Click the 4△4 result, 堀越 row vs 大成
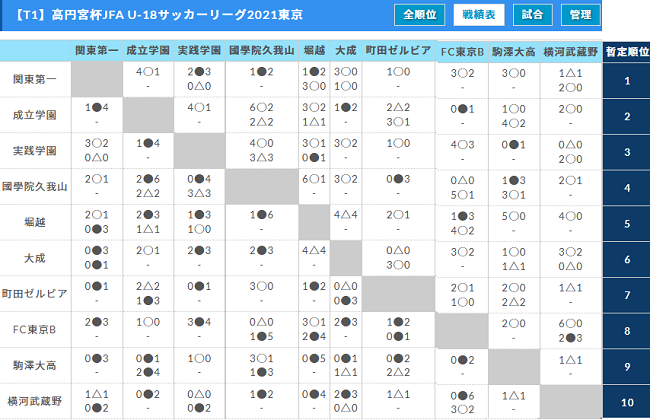 click(346, 215)
